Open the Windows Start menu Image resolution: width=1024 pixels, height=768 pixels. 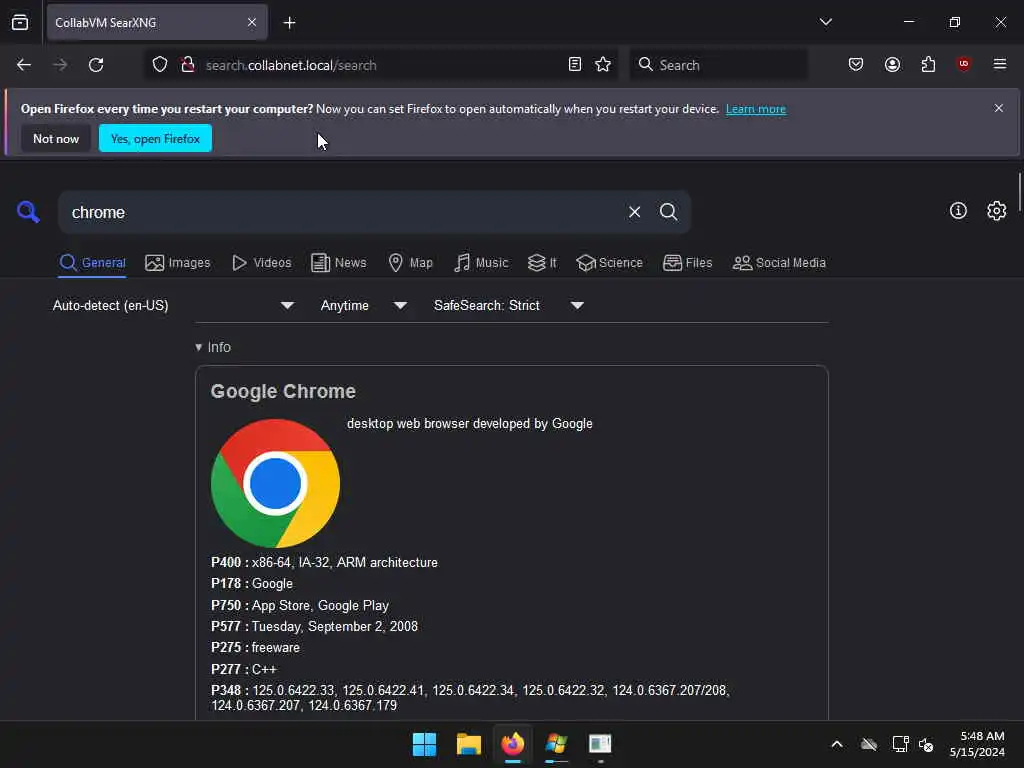click(x=424, y=744)
